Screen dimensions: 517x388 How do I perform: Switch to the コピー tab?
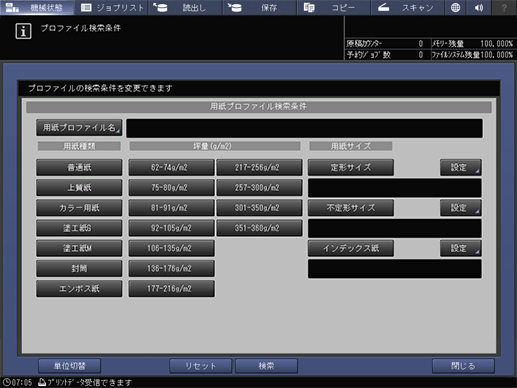(x=334, y=7)
